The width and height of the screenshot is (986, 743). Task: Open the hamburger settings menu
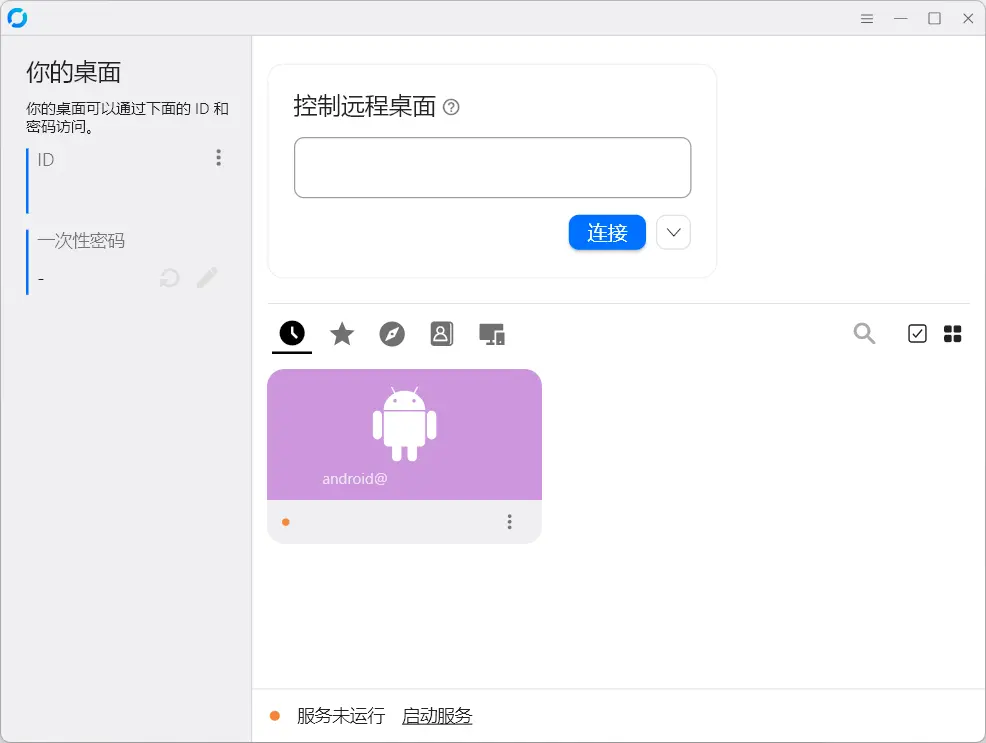[867, 18]
